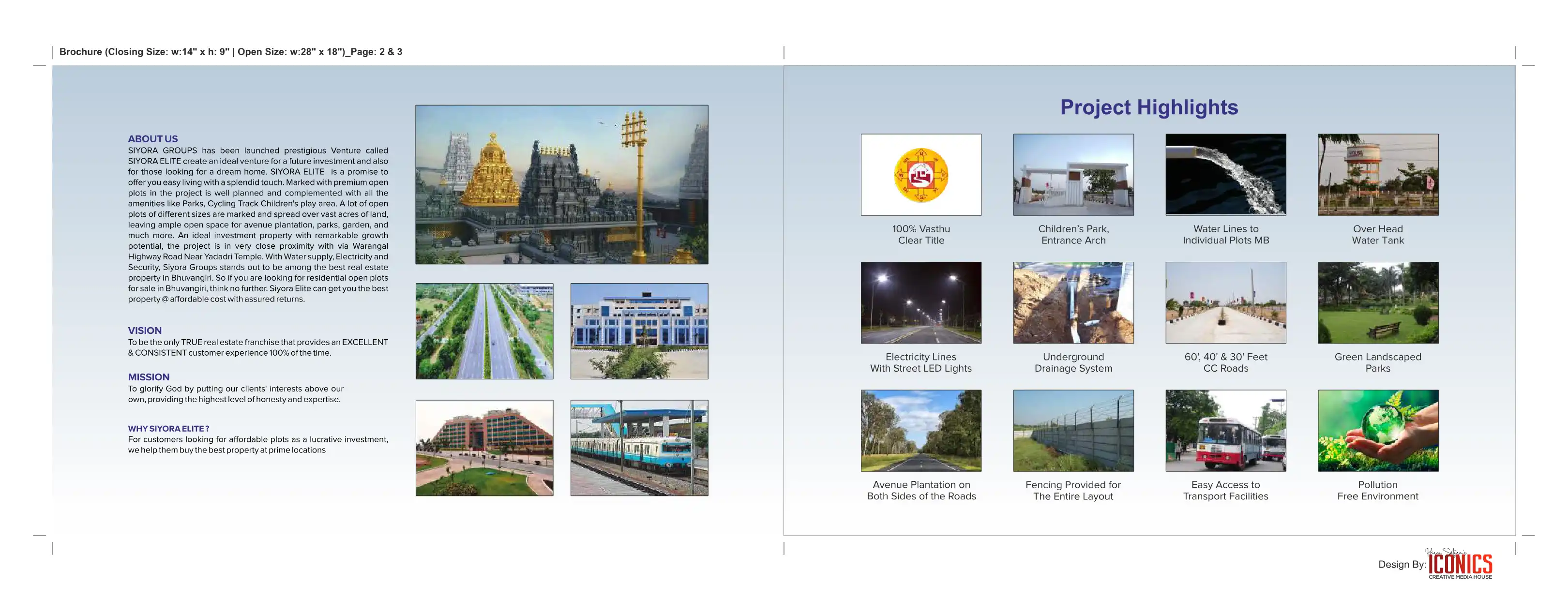Viewport: 1568px width, 601px height.
Task: Click the Green Landscaped Parks image
Action: point(1377,302)
